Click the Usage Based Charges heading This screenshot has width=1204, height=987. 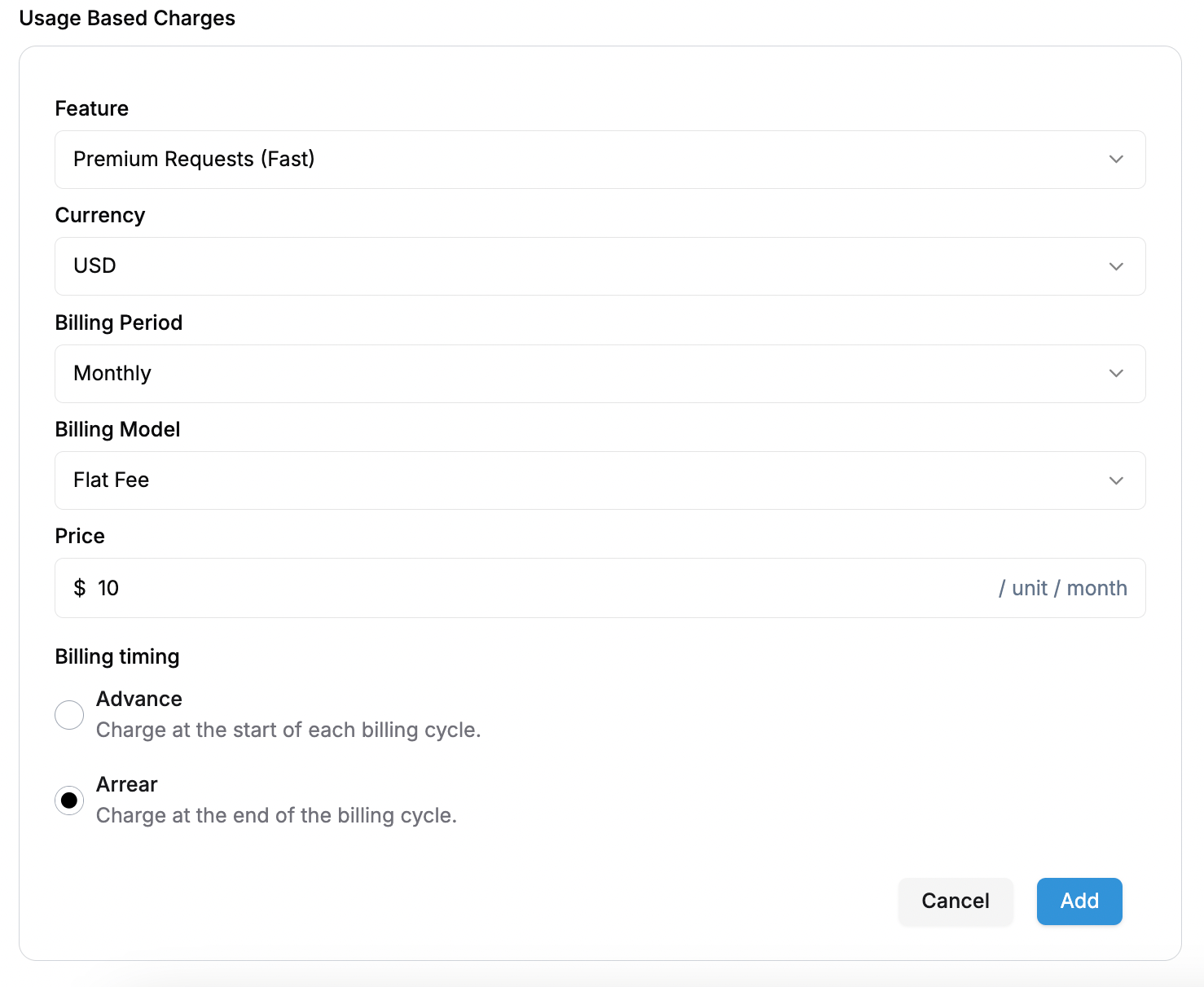127,18
